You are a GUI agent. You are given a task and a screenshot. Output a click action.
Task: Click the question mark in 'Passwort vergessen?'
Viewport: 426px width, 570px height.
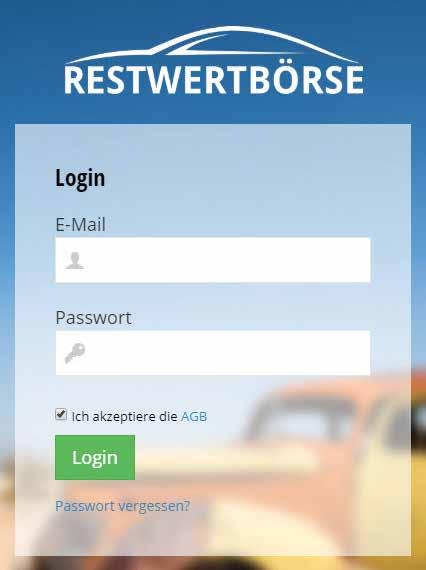186,505
